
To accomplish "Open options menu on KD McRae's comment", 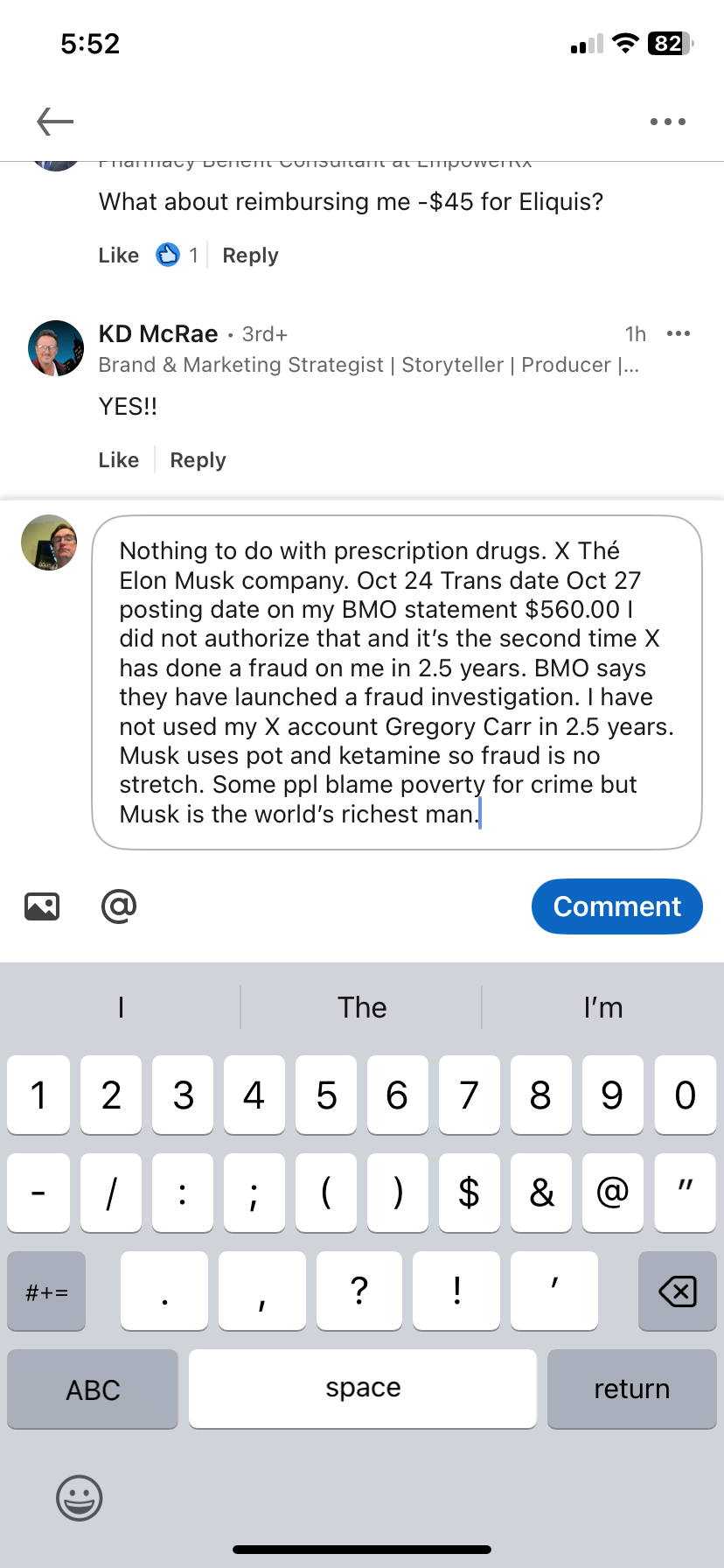I will [x=679, y=333].
